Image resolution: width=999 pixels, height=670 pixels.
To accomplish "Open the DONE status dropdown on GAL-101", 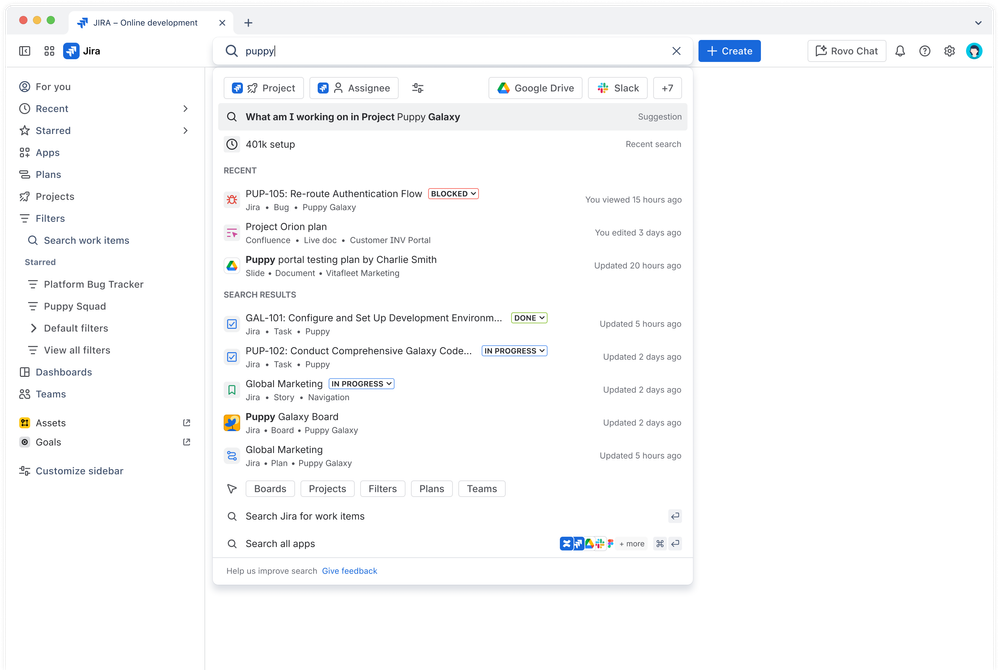I will coord(529,318).
